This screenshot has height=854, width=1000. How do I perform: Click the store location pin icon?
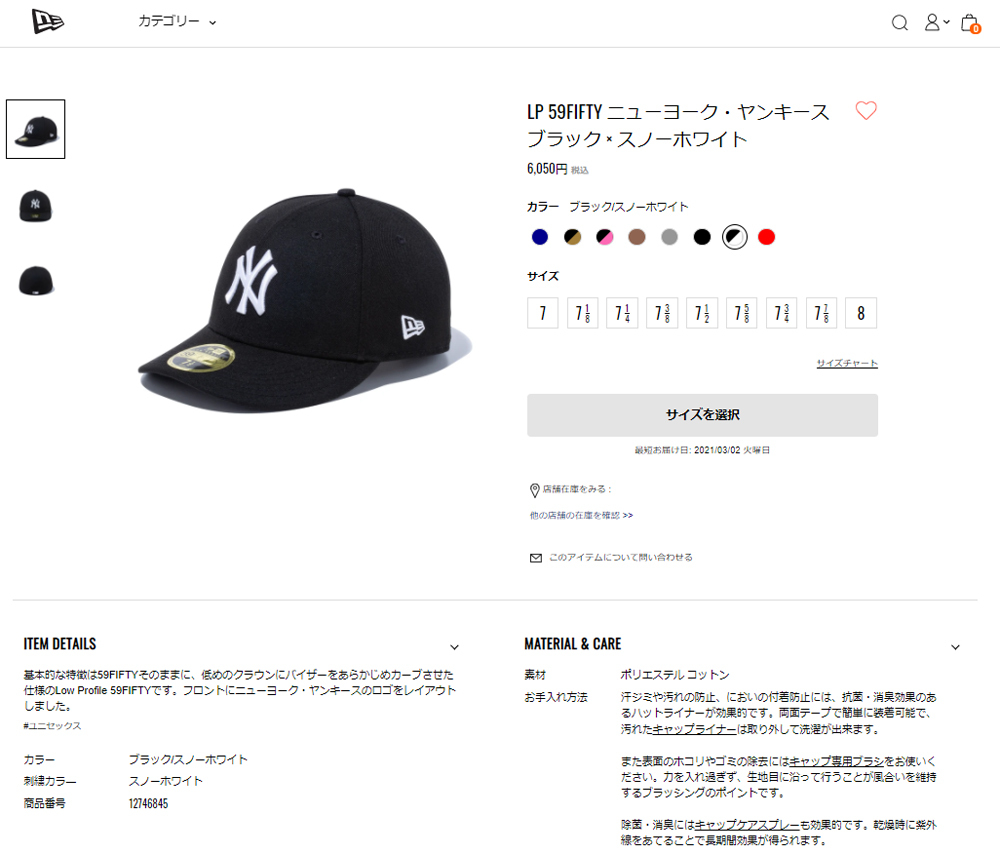534,490
